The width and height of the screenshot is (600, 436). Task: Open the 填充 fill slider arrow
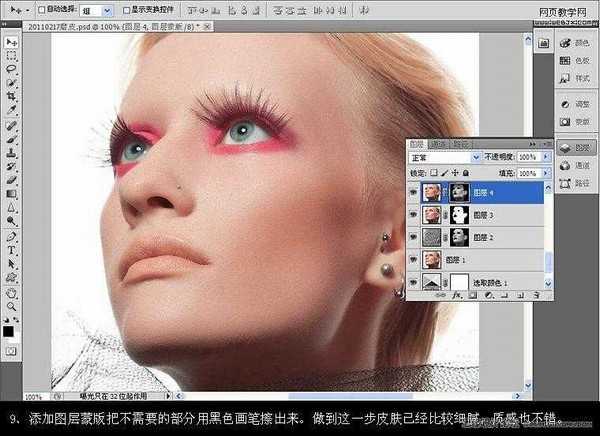pos(547,173)
